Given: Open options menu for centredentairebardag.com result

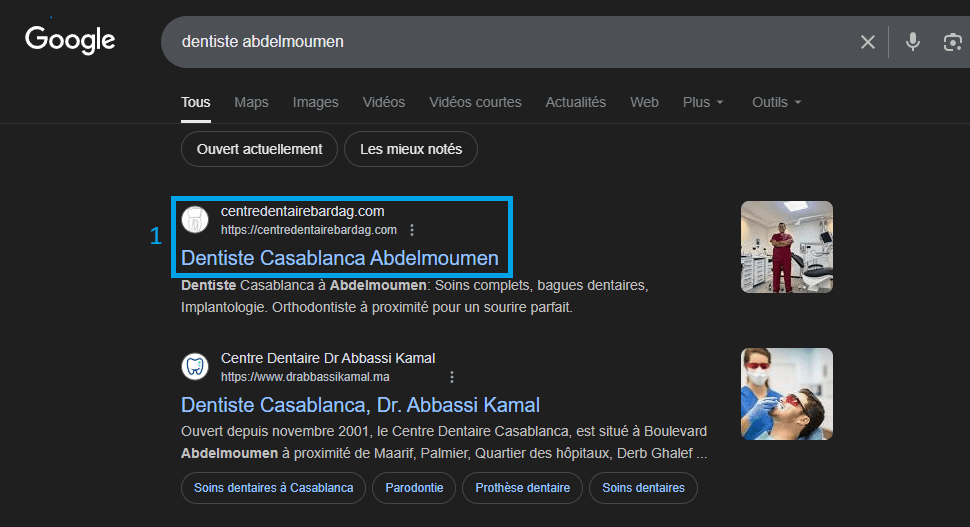Looking at the screenshot, I should point(412,230).
